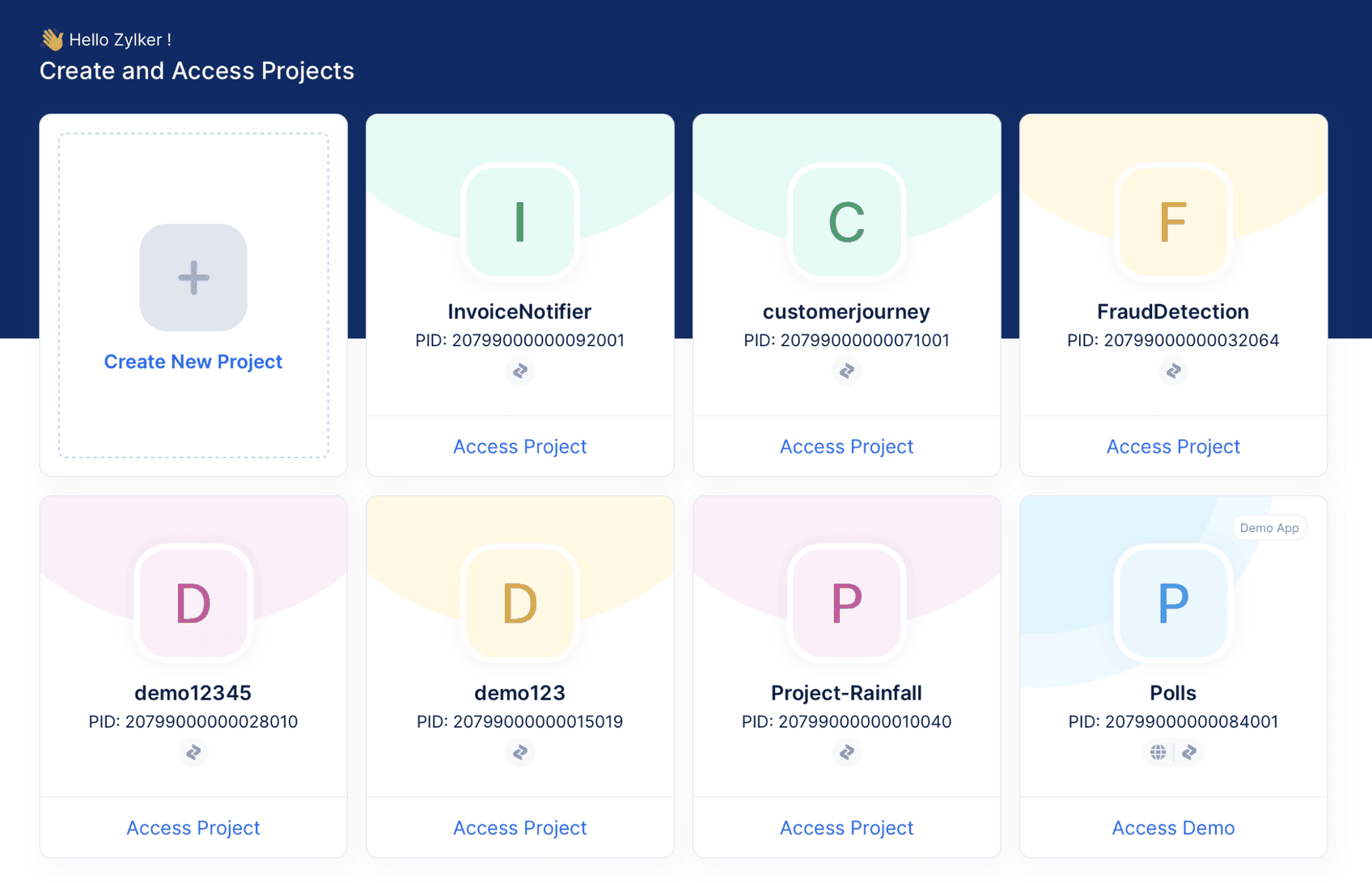This screenshot has width=1372, height=883.
Task: Click the Hello Zylker greeting text
Action: (x=120, y=40)
